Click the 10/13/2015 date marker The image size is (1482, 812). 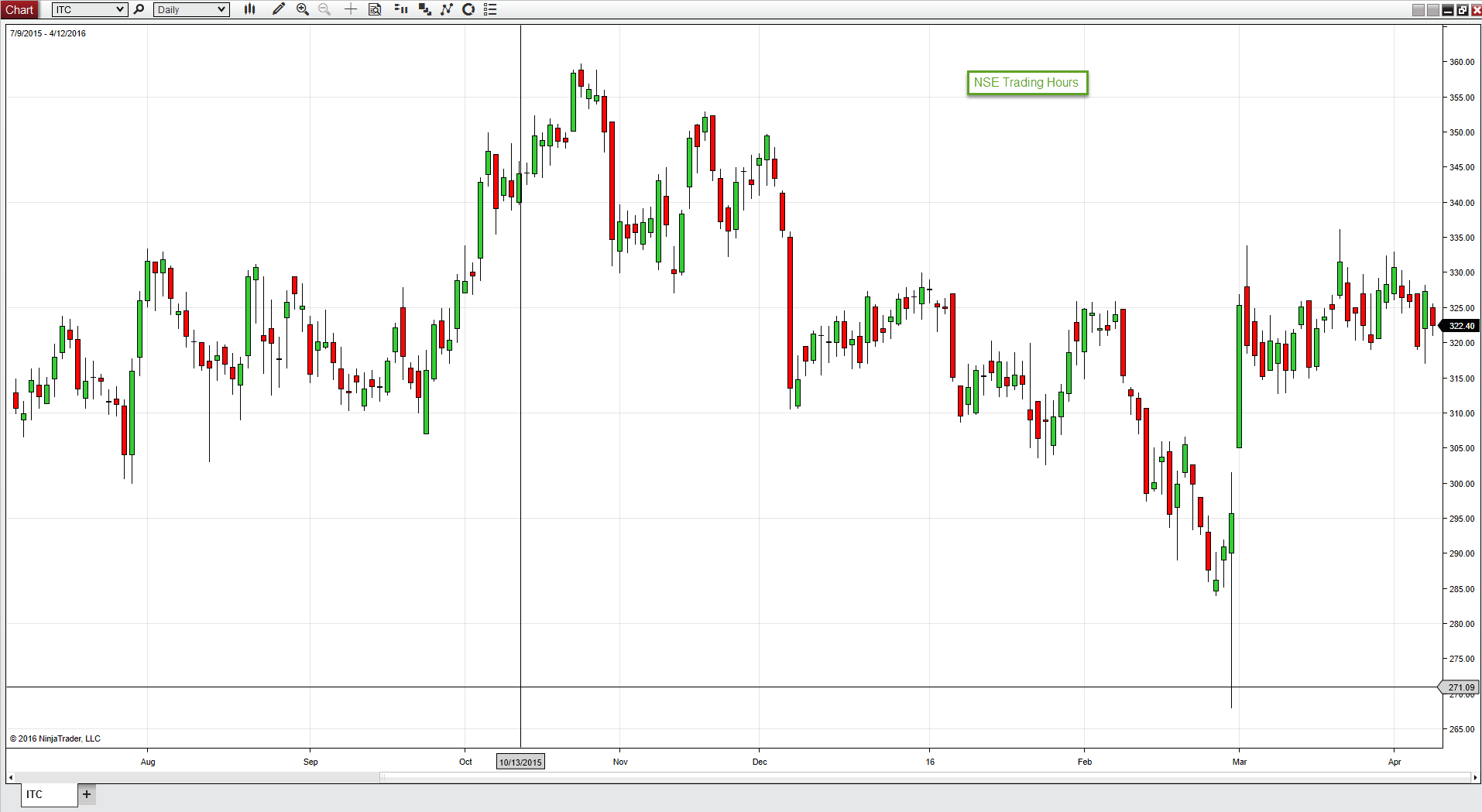click(x=520, y=762)
